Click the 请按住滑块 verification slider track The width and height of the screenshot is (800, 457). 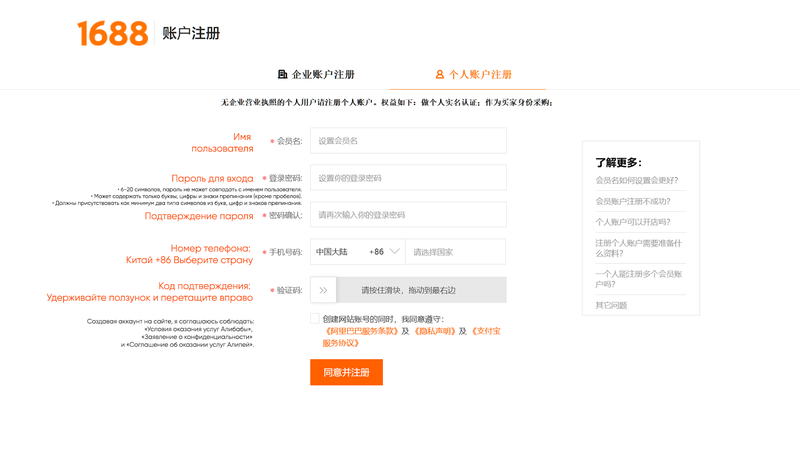tap(420, 290)
